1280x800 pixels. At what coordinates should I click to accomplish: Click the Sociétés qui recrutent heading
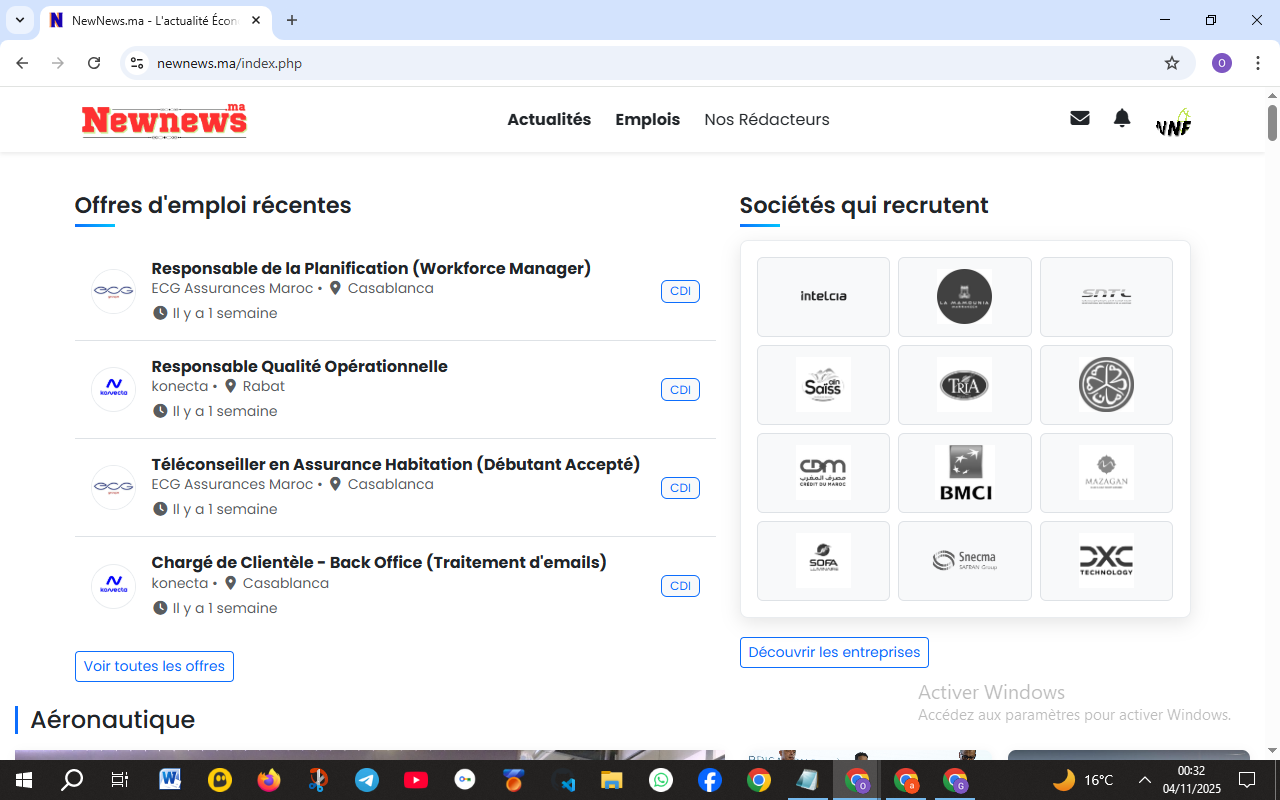click(864, 205)
